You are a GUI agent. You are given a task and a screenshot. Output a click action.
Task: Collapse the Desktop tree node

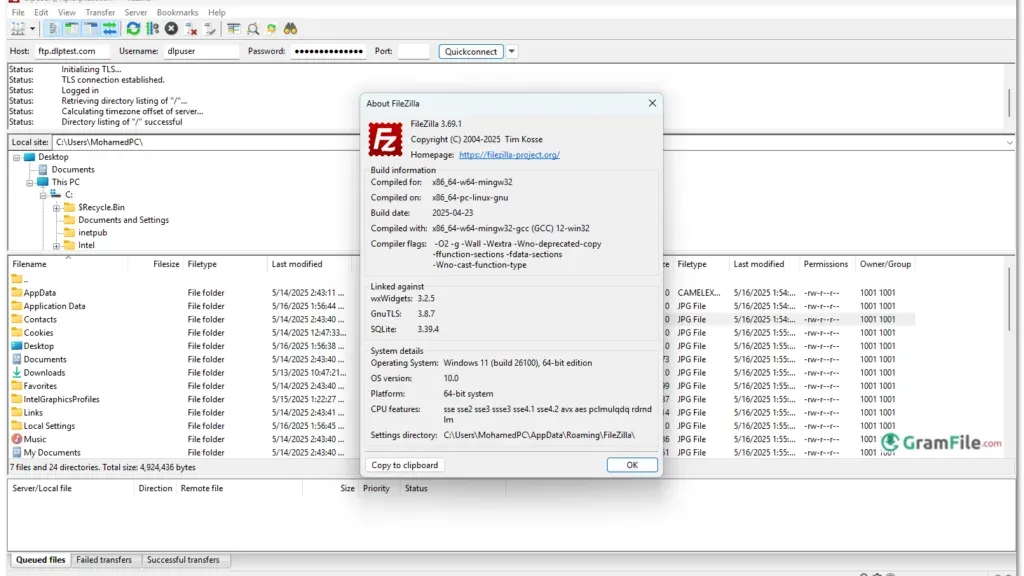16,157
